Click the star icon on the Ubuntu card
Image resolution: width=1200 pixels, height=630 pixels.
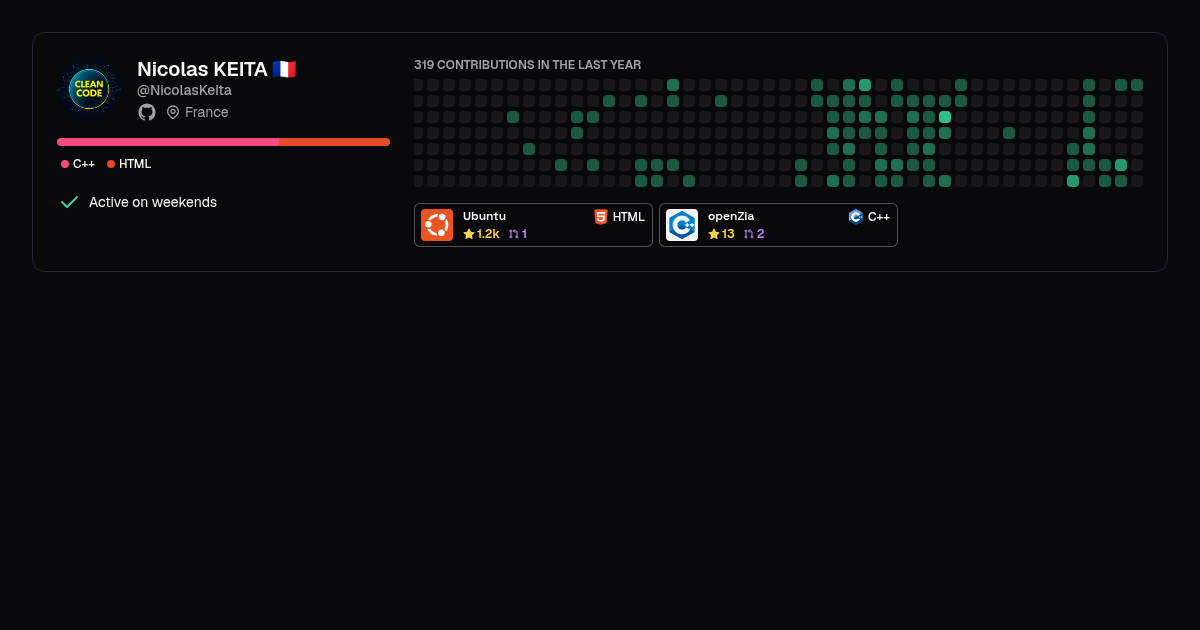(x=469, y=234)
